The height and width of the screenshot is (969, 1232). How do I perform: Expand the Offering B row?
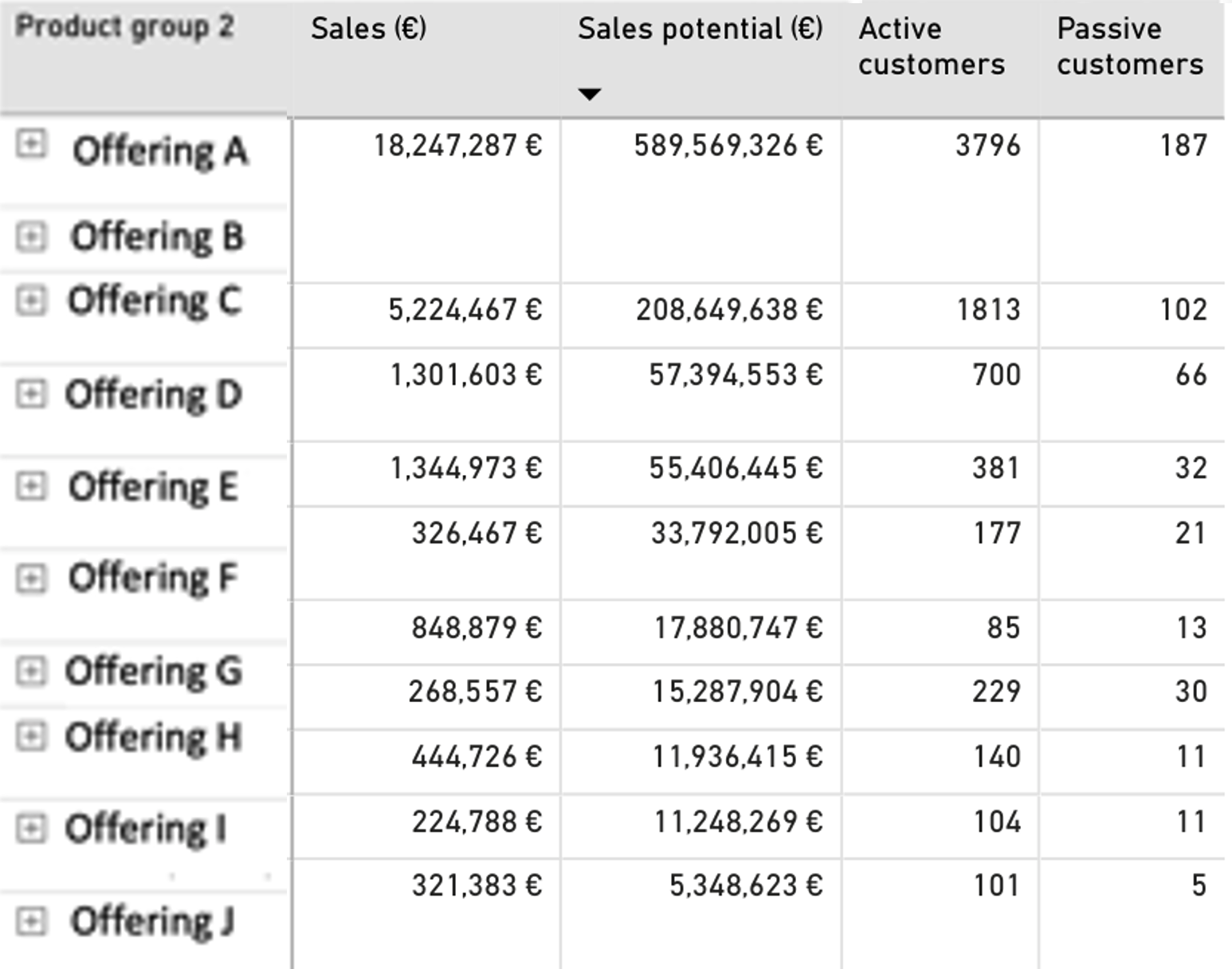click(31, 237)
